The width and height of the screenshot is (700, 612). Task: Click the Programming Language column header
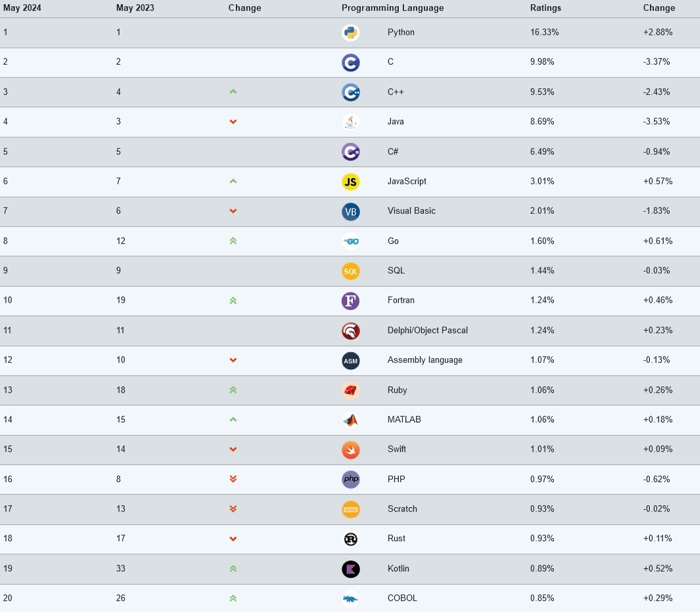(392, 8)
